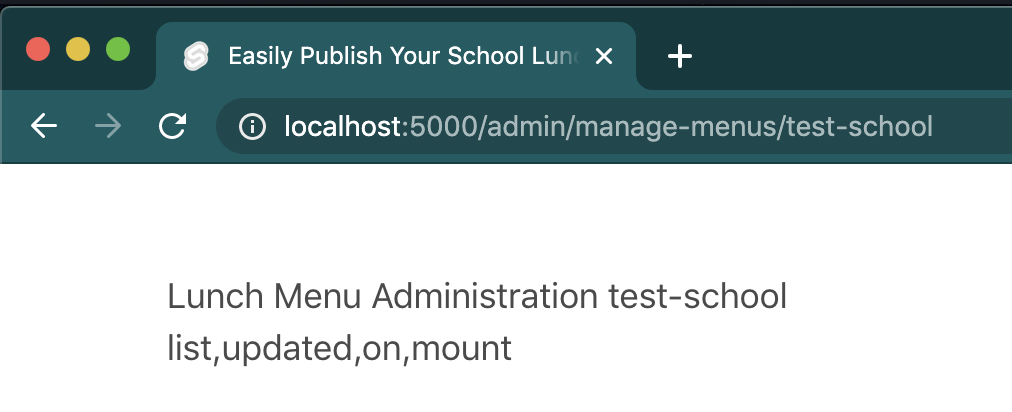
Task: Select the Easily Publish Your School Lunch tab
Action: pyautogui.click(x=400, y=57)
